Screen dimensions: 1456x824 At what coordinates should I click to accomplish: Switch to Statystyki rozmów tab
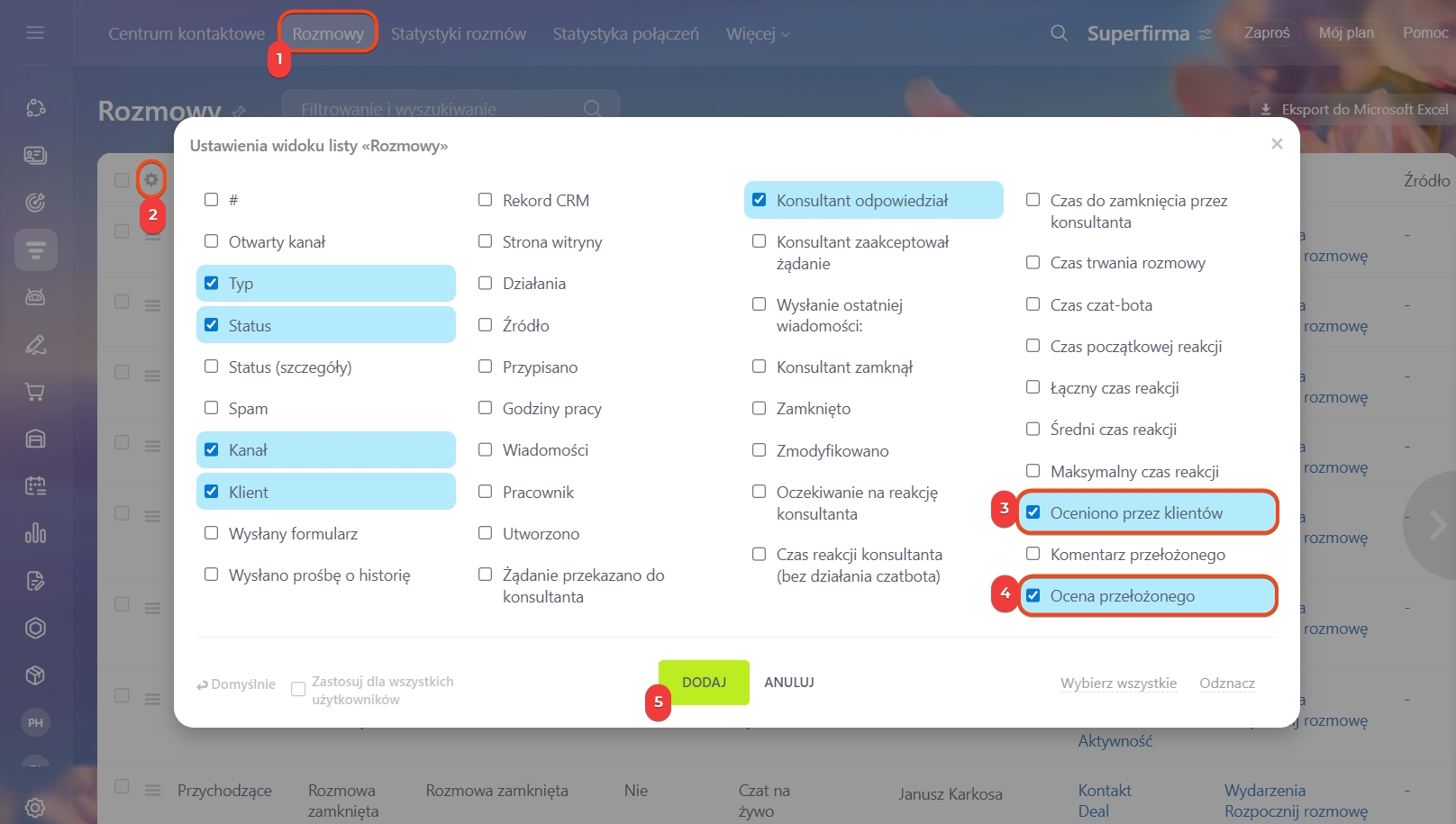pyautogui.click(x=458, y=33)
